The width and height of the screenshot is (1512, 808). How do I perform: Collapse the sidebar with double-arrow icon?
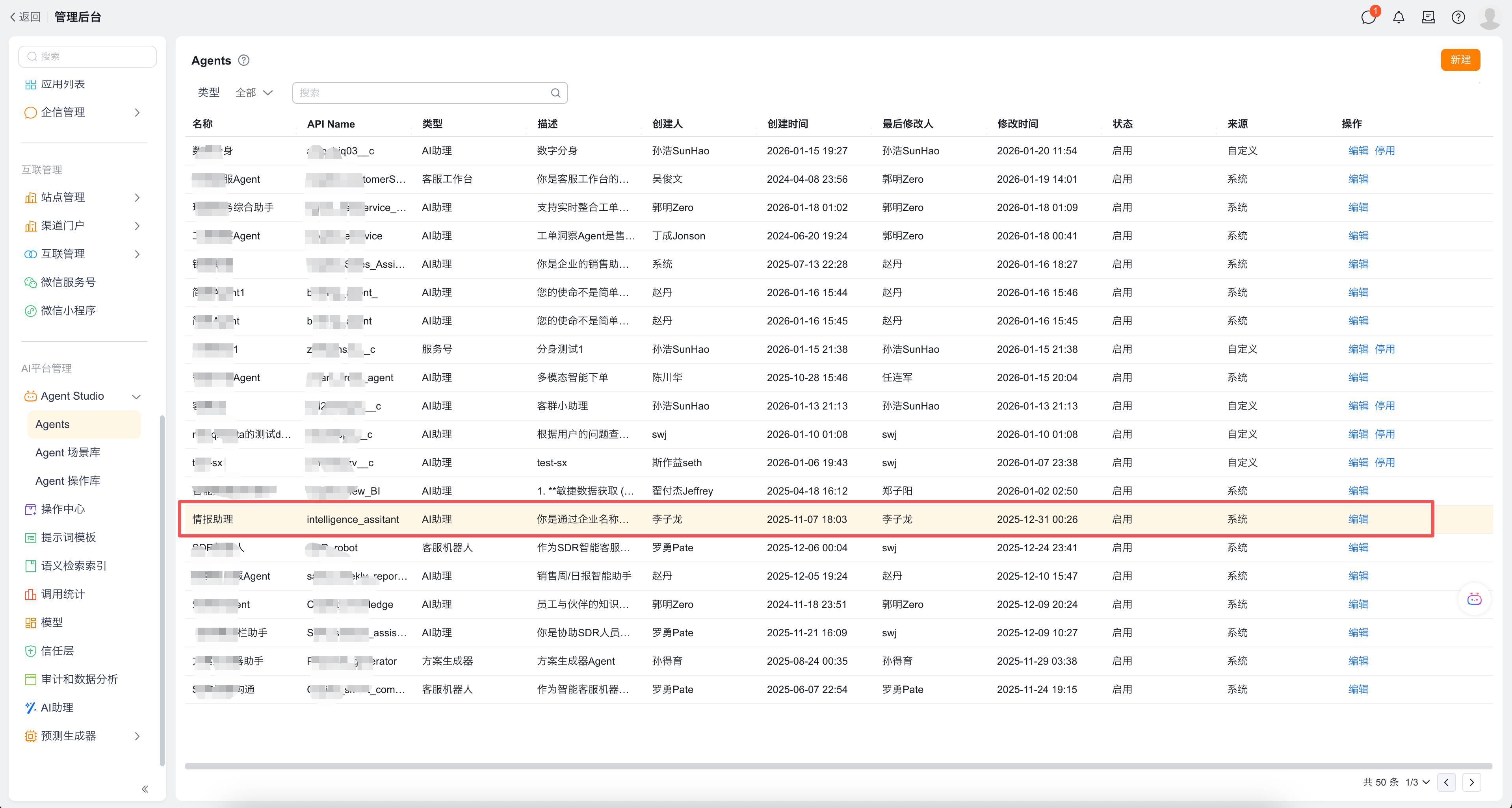coord(145,789)
